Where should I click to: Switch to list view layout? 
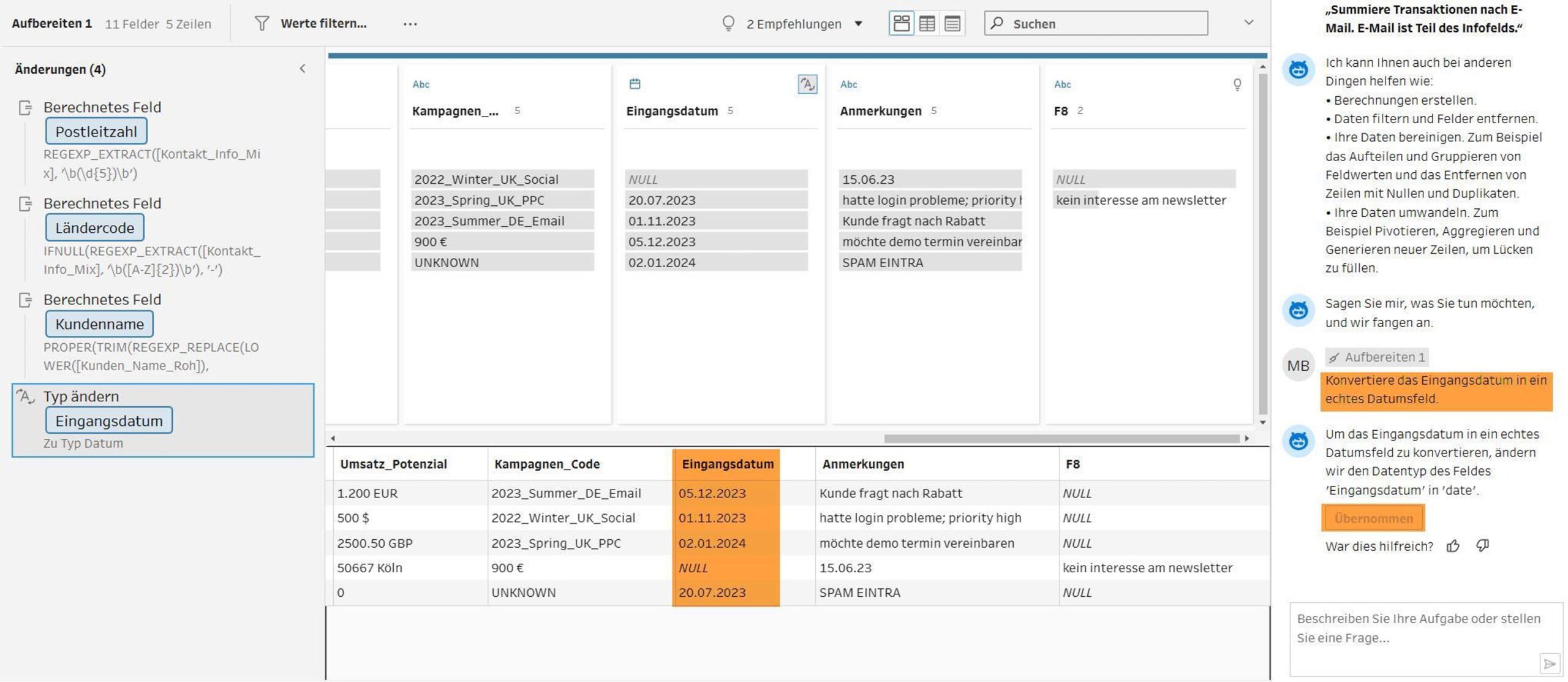pos(952,23)
